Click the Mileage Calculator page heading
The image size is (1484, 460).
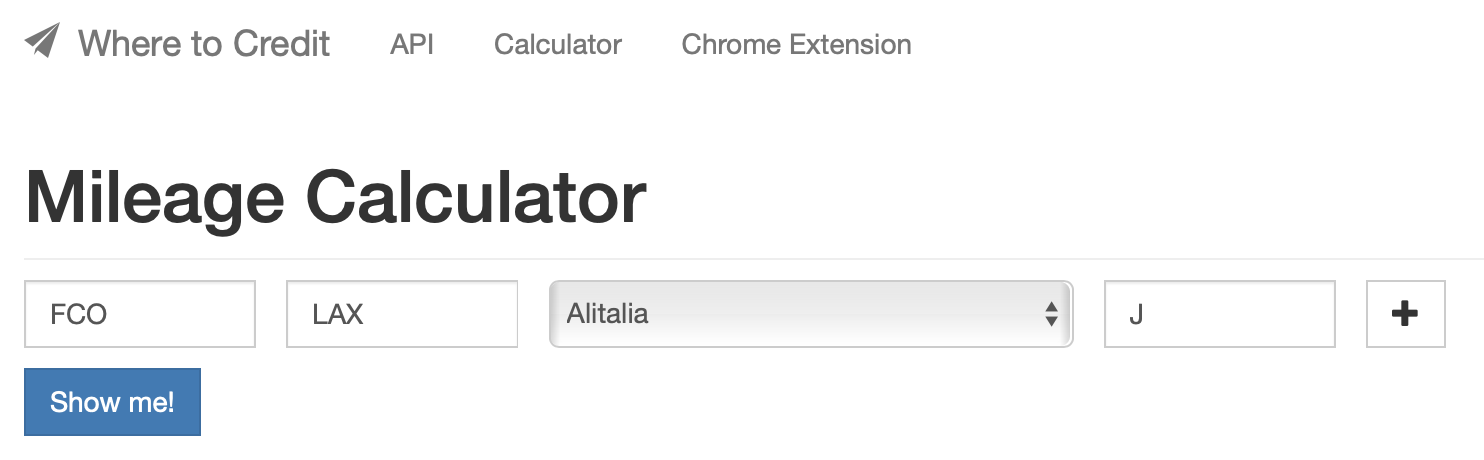point(336,197)
